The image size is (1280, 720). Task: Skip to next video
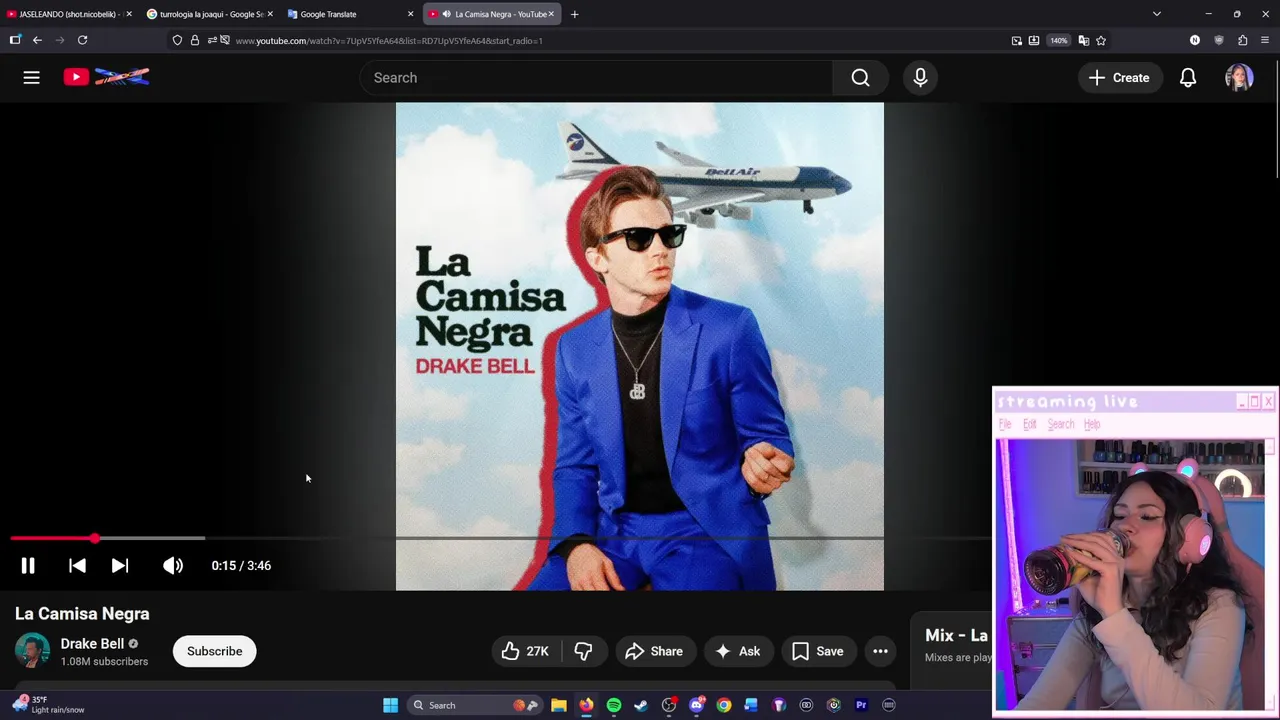119,565
